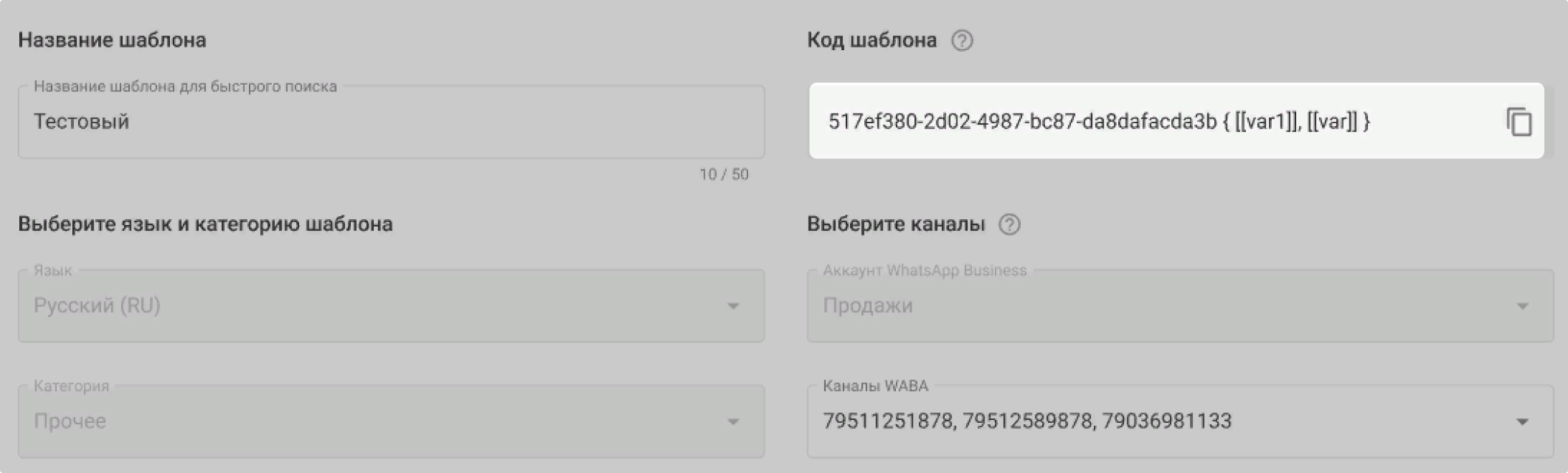Expand the Аккаунт WhatsApp Business arrow
Image resolution: width=1568 pixels, height=473 pixels.
point(1521,306)
